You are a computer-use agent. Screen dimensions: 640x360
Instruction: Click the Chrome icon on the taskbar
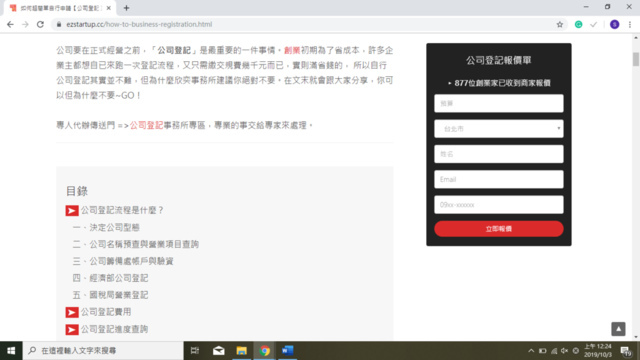click(264, 351)
